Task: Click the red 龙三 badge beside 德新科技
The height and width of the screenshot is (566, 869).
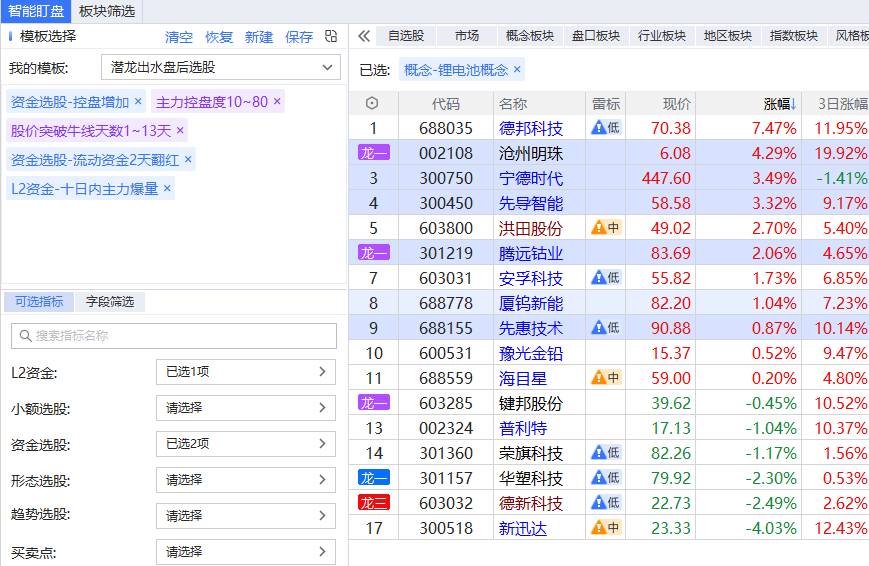Action: click(x=373, y=503)
